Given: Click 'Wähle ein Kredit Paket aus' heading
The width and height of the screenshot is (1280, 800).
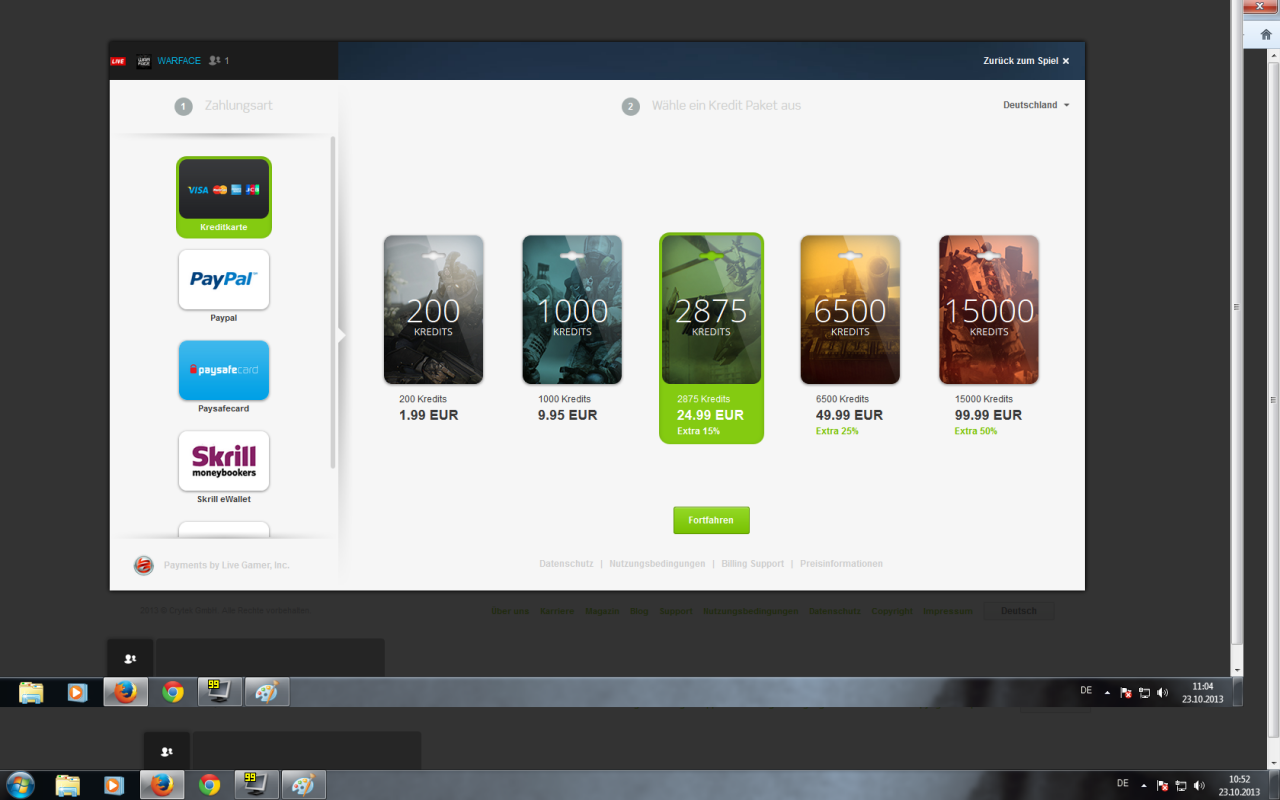Looking at the screenshot, I should pyautogui.click(x=726, y=105).
